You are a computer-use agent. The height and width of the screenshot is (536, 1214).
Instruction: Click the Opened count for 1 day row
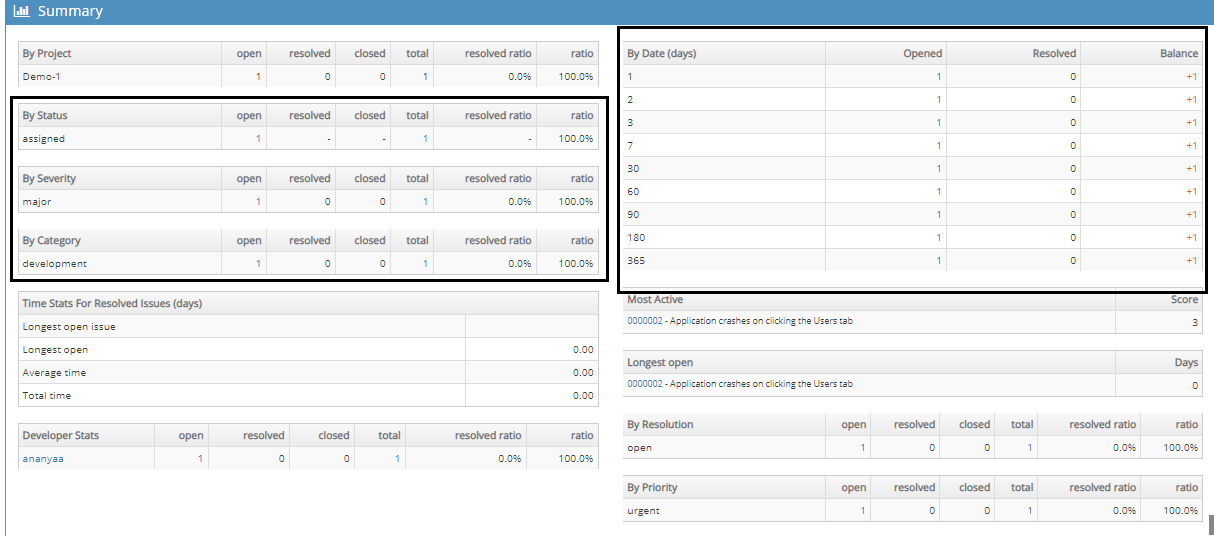pyautogui.click(x=938, y=76)
